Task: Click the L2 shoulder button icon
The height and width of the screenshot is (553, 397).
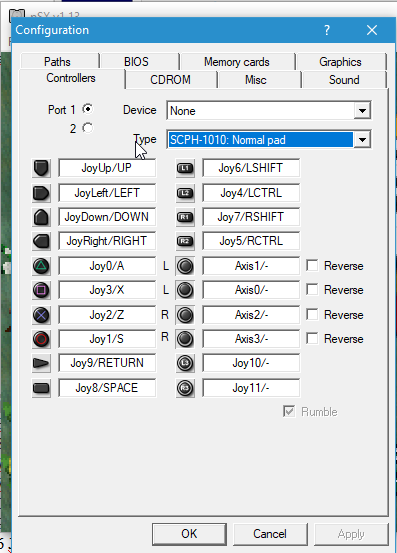Action: pos(185,193)
